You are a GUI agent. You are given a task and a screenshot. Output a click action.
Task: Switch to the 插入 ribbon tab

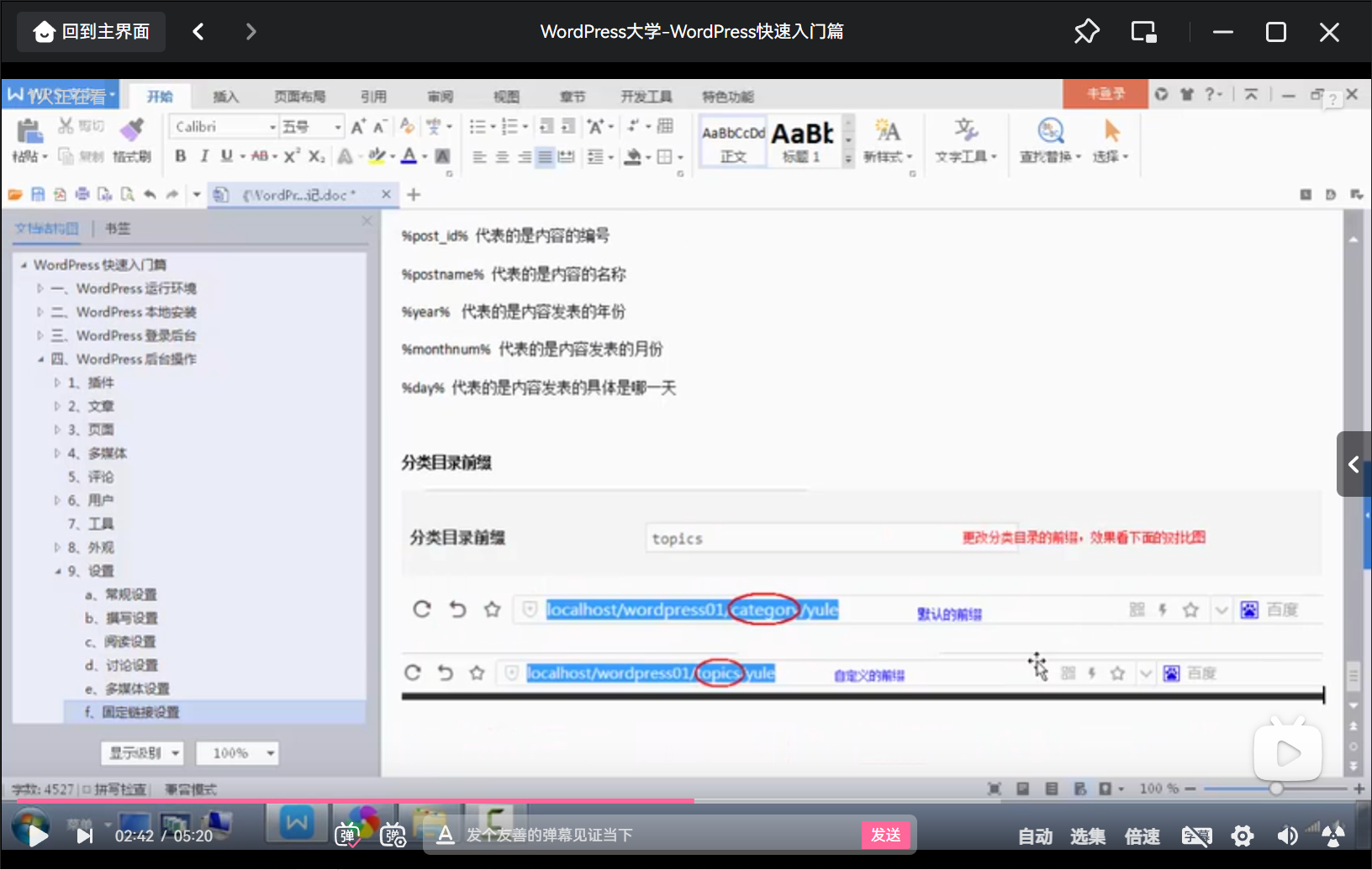[x=225, y=97]
